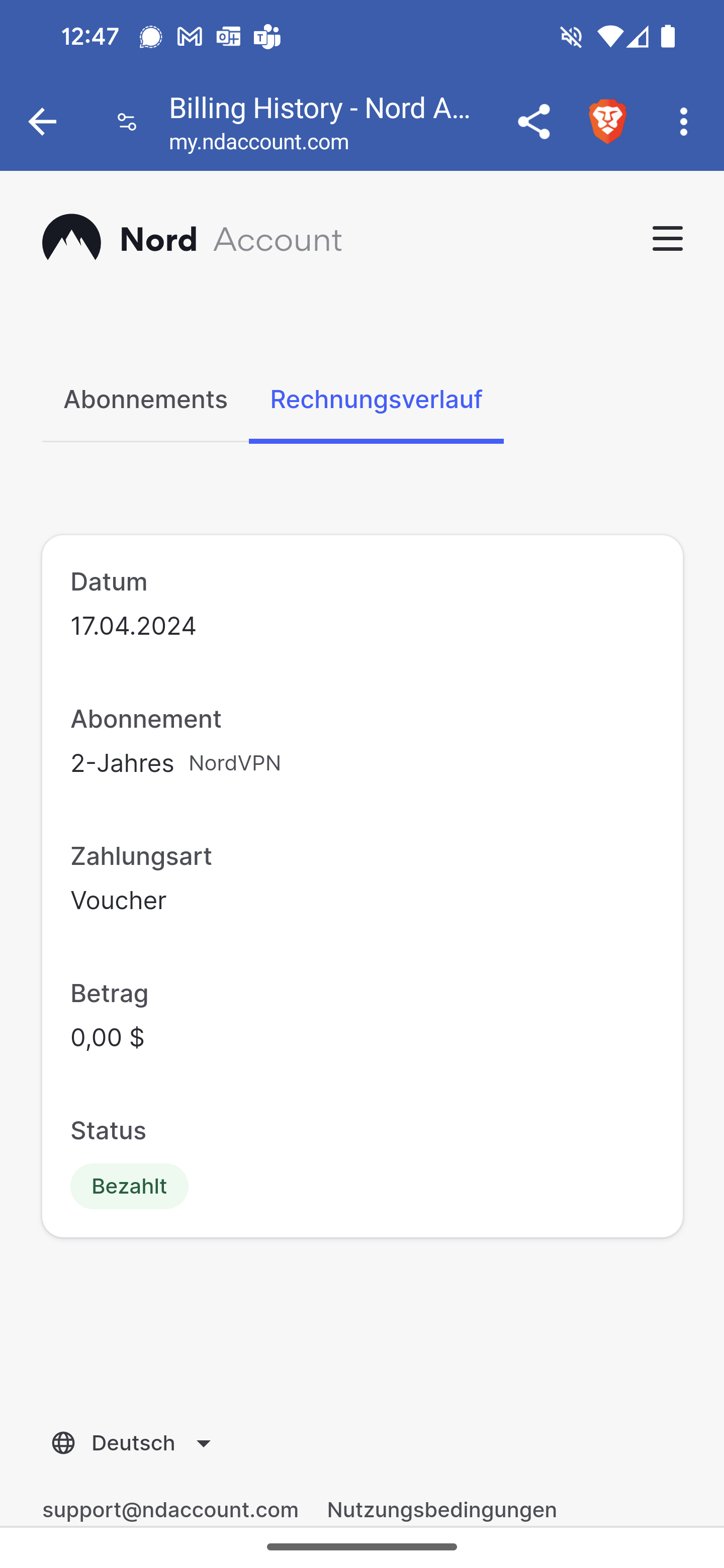Switch to the Abonnements tab
This screenshot has height=1568, width=724.
pyautogui.click(x=145, y=400)
